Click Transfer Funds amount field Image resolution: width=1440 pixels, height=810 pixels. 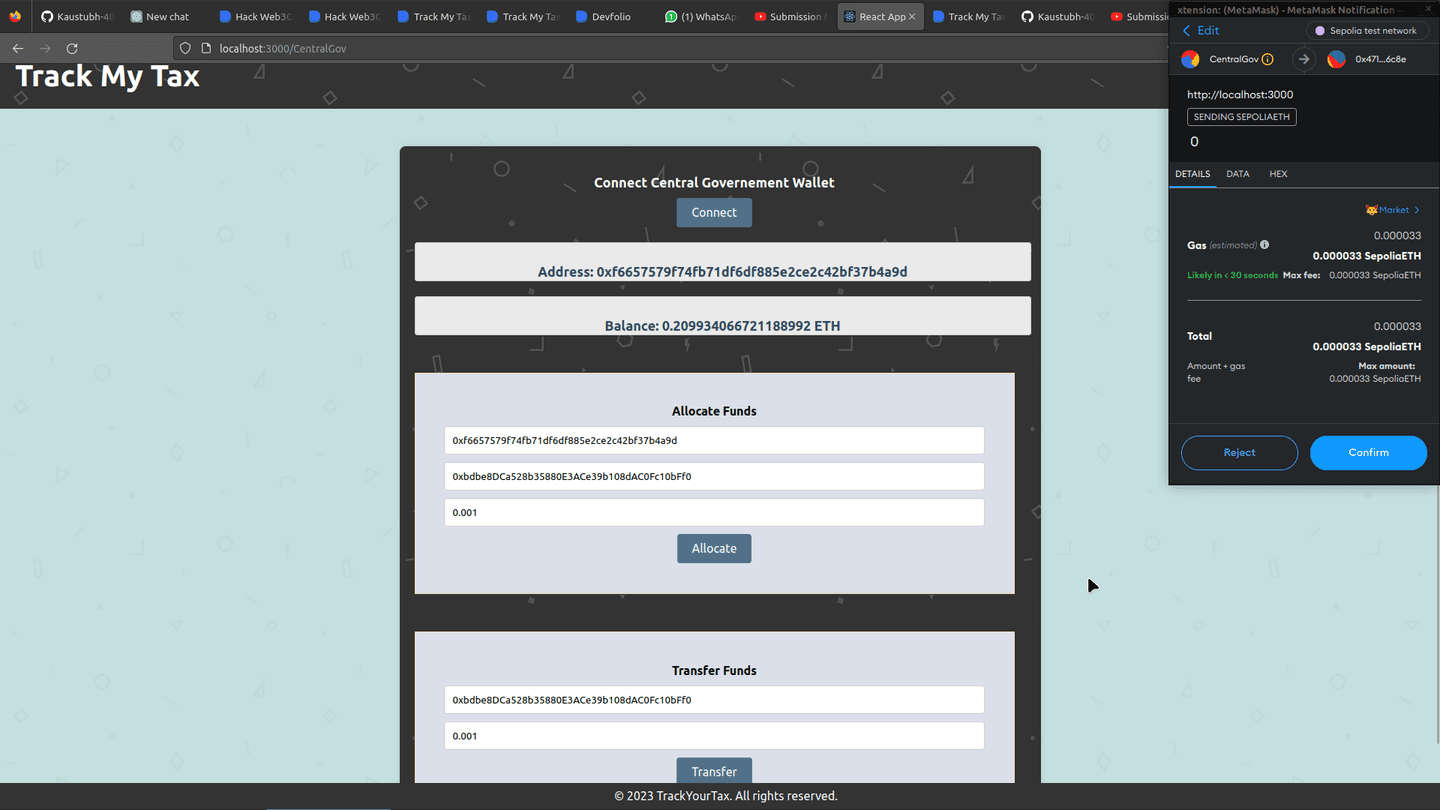click(714, 736)
